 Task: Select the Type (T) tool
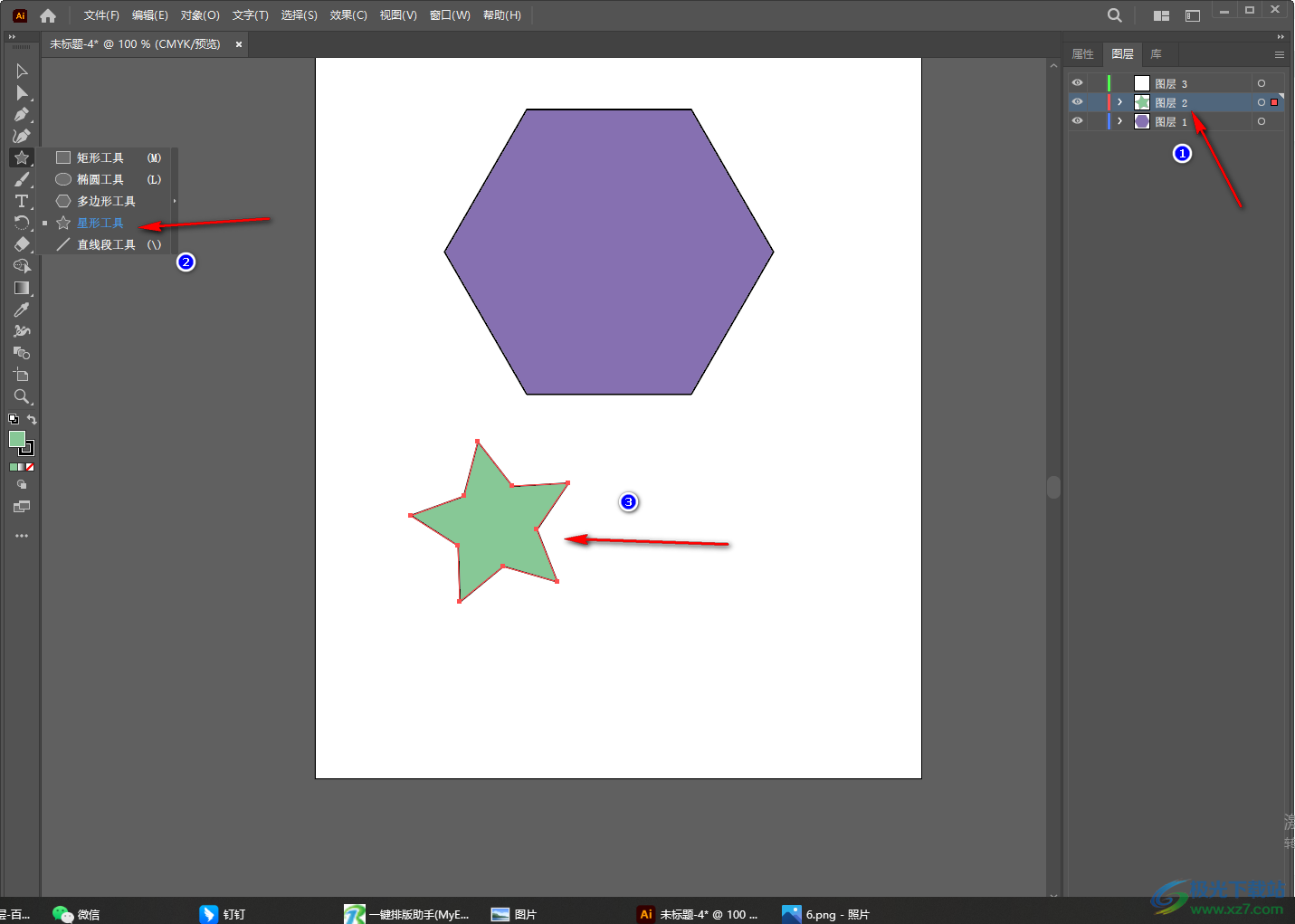point(22,201)
